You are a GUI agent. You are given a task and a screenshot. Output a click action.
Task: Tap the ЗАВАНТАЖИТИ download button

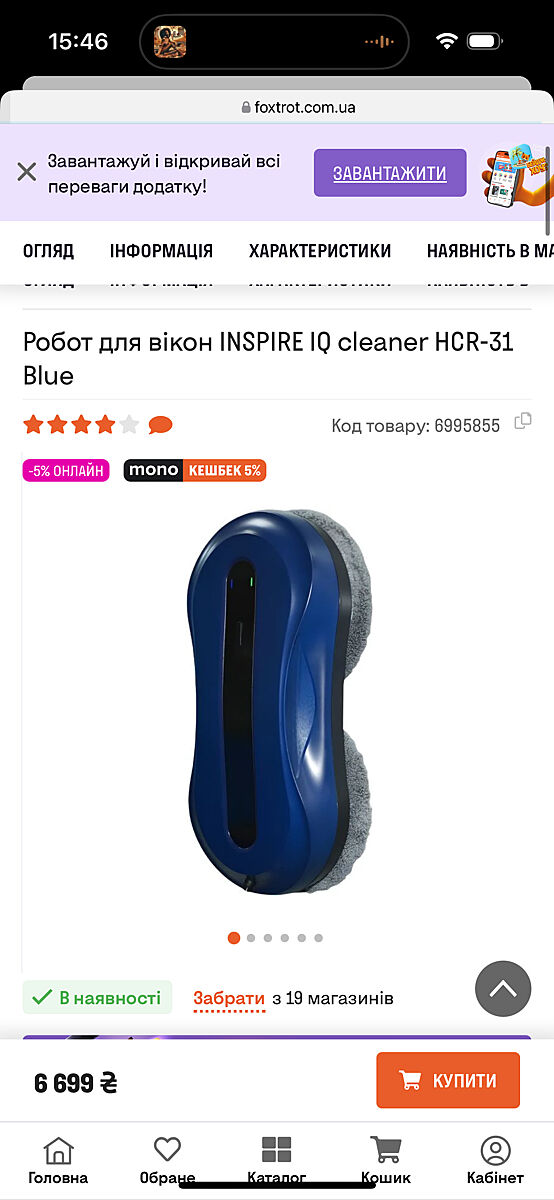[390, 173]
